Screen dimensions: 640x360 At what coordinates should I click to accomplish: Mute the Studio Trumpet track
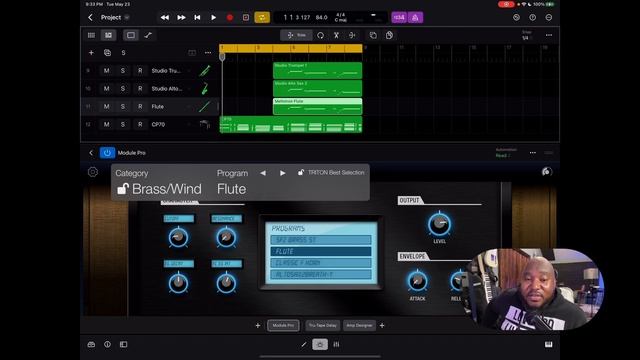(107, 71)
